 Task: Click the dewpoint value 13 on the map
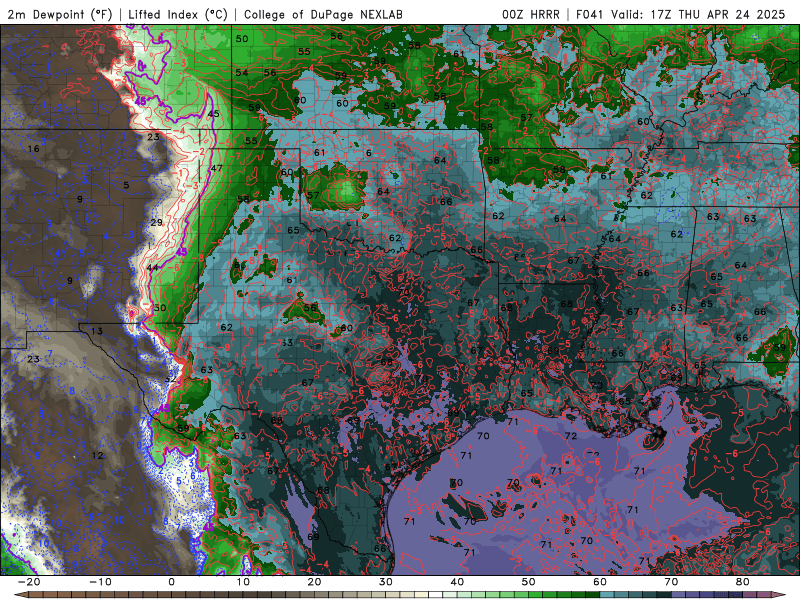[x=96, y=331]
